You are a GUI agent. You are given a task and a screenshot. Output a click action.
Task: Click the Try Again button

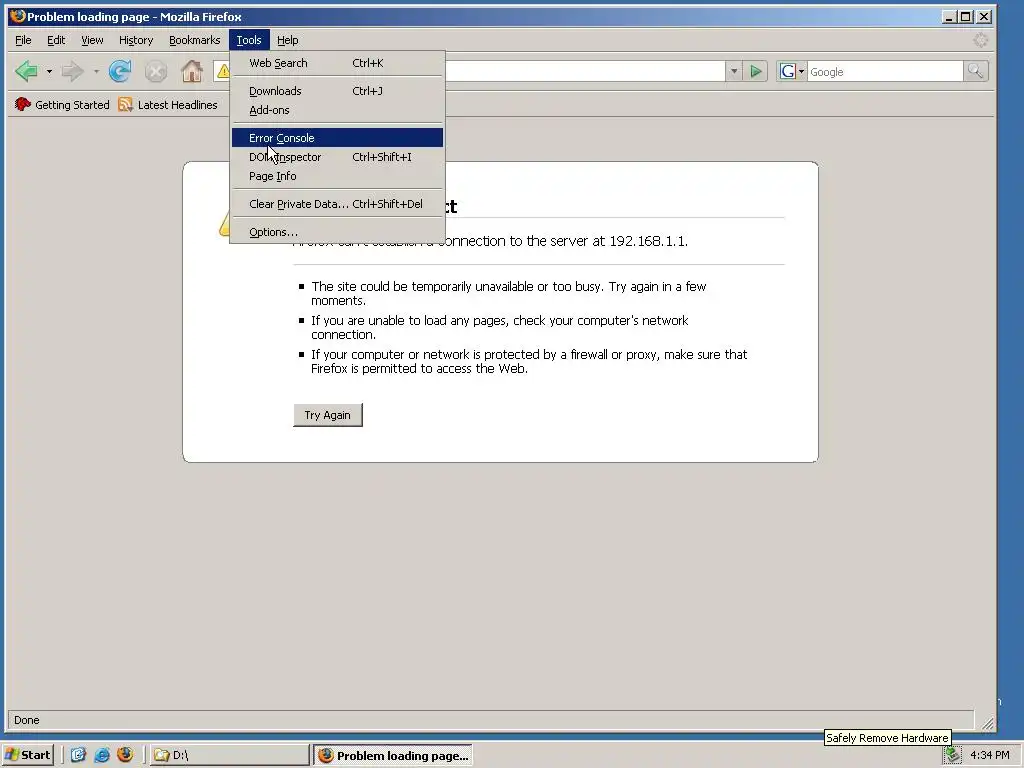[x=328, y=415]
